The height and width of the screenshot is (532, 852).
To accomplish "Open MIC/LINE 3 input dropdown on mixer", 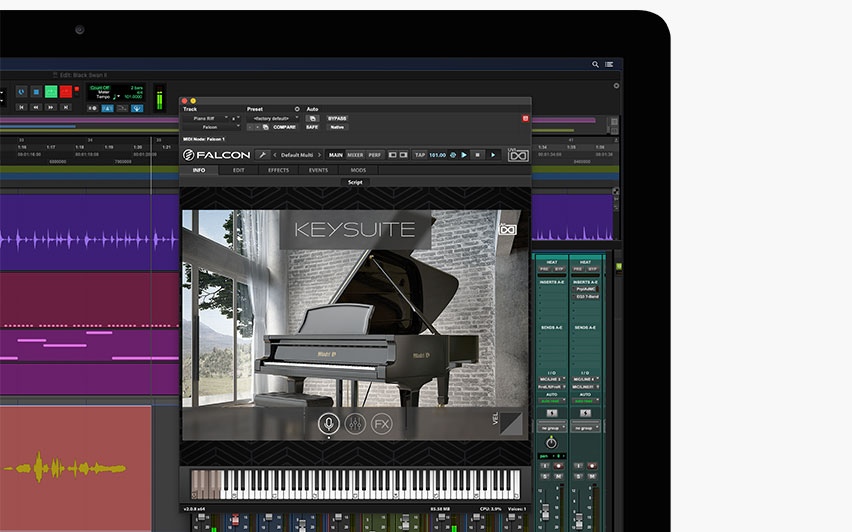I will [552, 379].
